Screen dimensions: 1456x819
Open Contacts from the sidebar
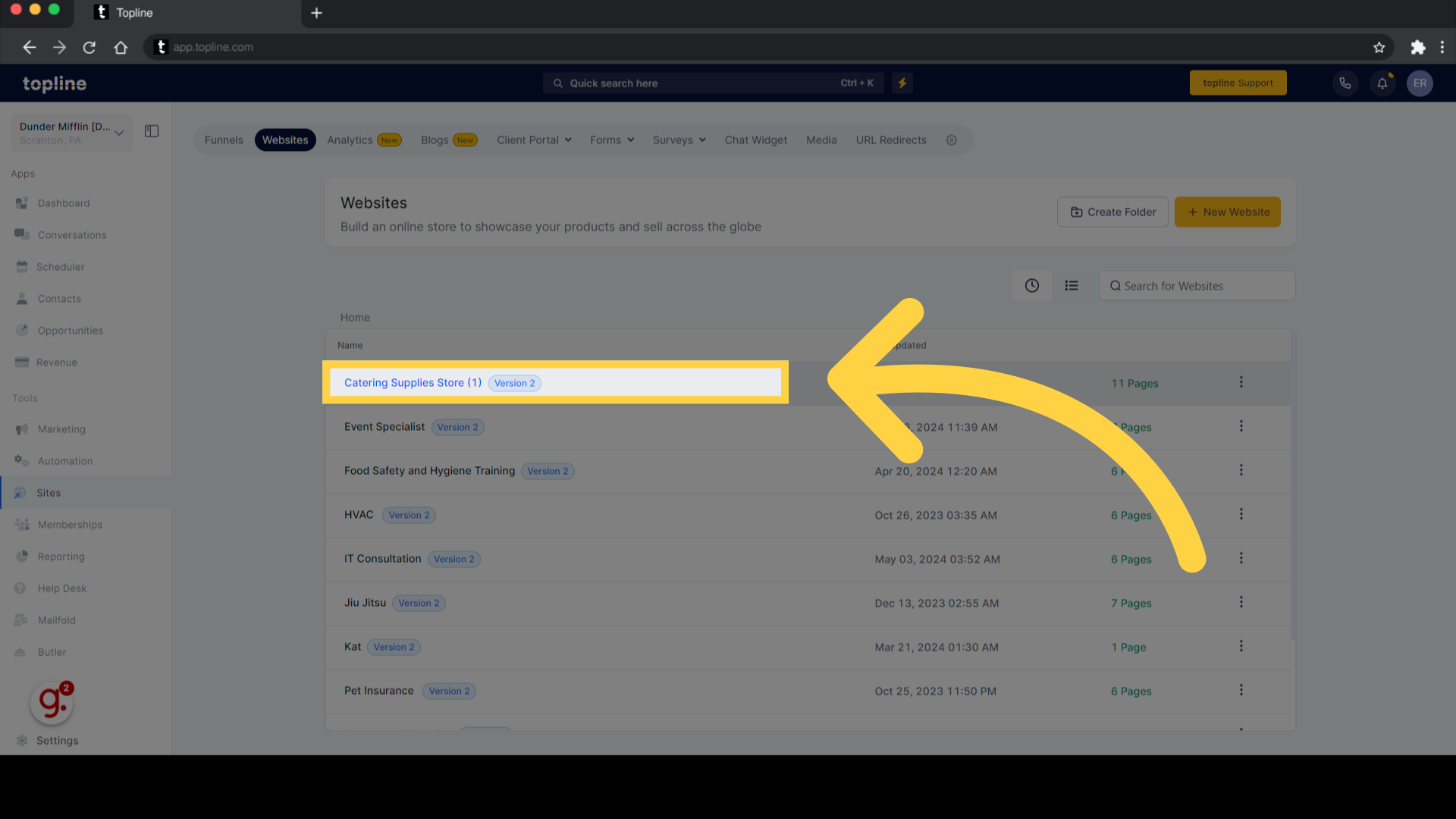[x=59, y=299]
